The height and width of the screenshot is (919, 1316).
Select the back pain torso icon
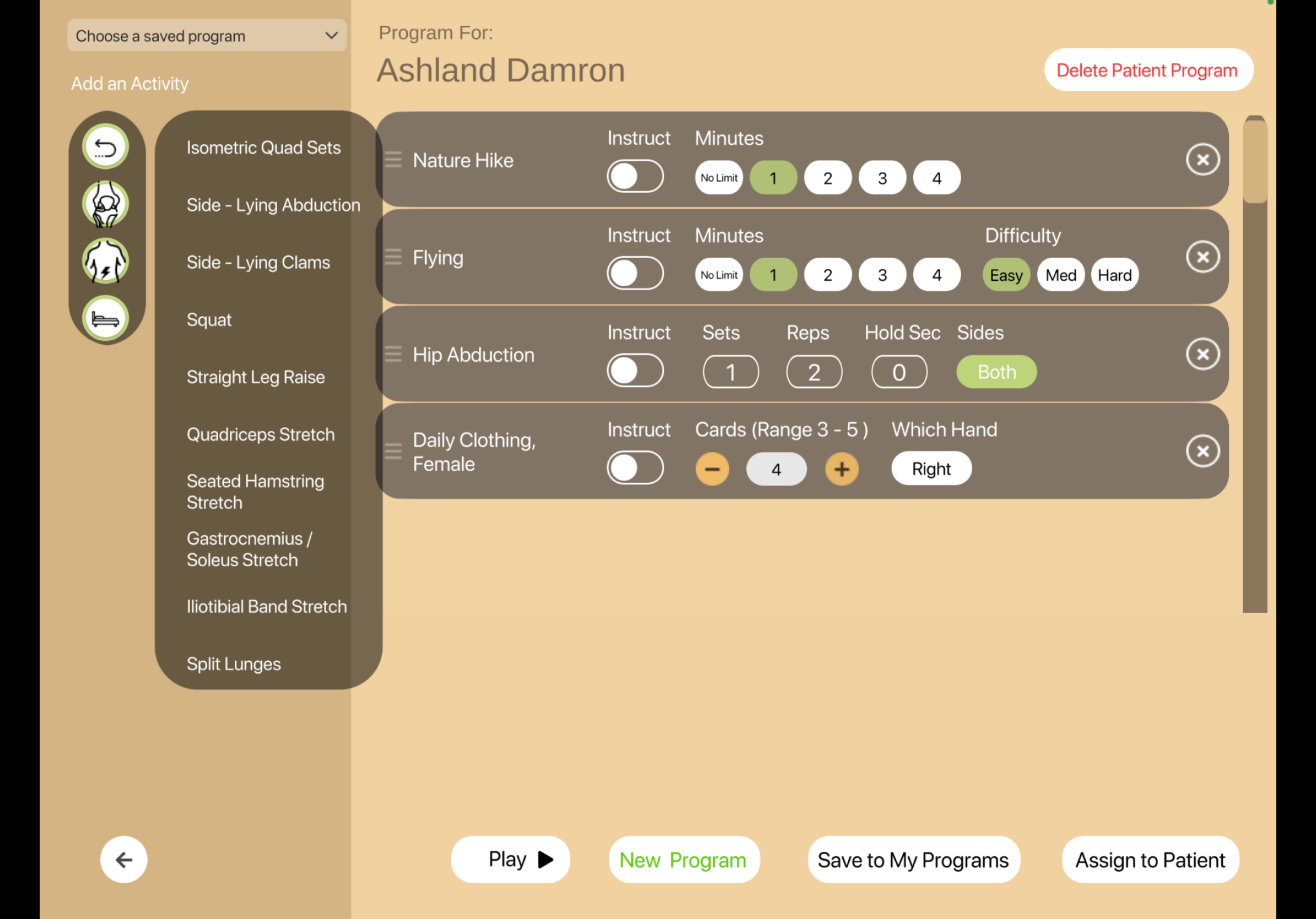pyautogui.click(x=105, y=261)
